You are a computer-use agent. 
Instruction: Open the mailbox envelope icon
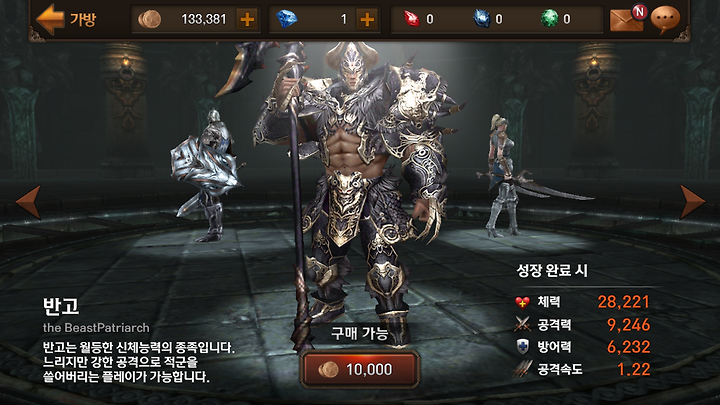pos(626,20)
